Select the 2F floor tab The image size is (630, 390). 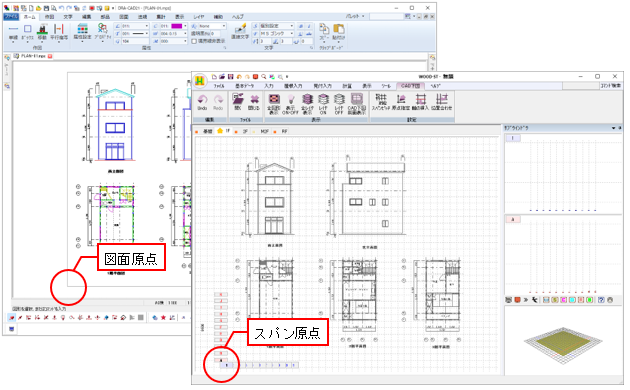245,131
